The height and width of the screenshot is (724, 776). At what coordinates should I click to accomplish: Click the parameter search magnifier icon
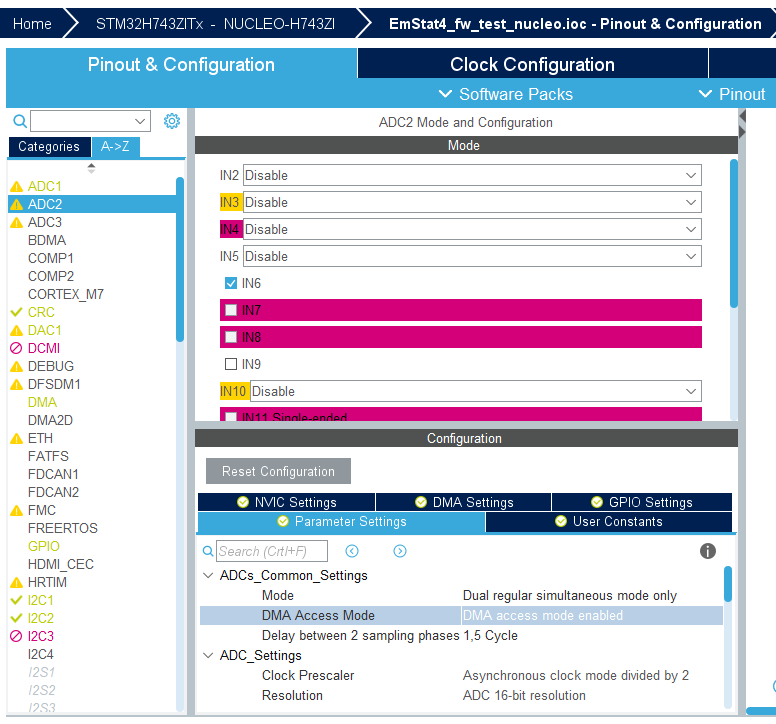[x=208, y=551]
